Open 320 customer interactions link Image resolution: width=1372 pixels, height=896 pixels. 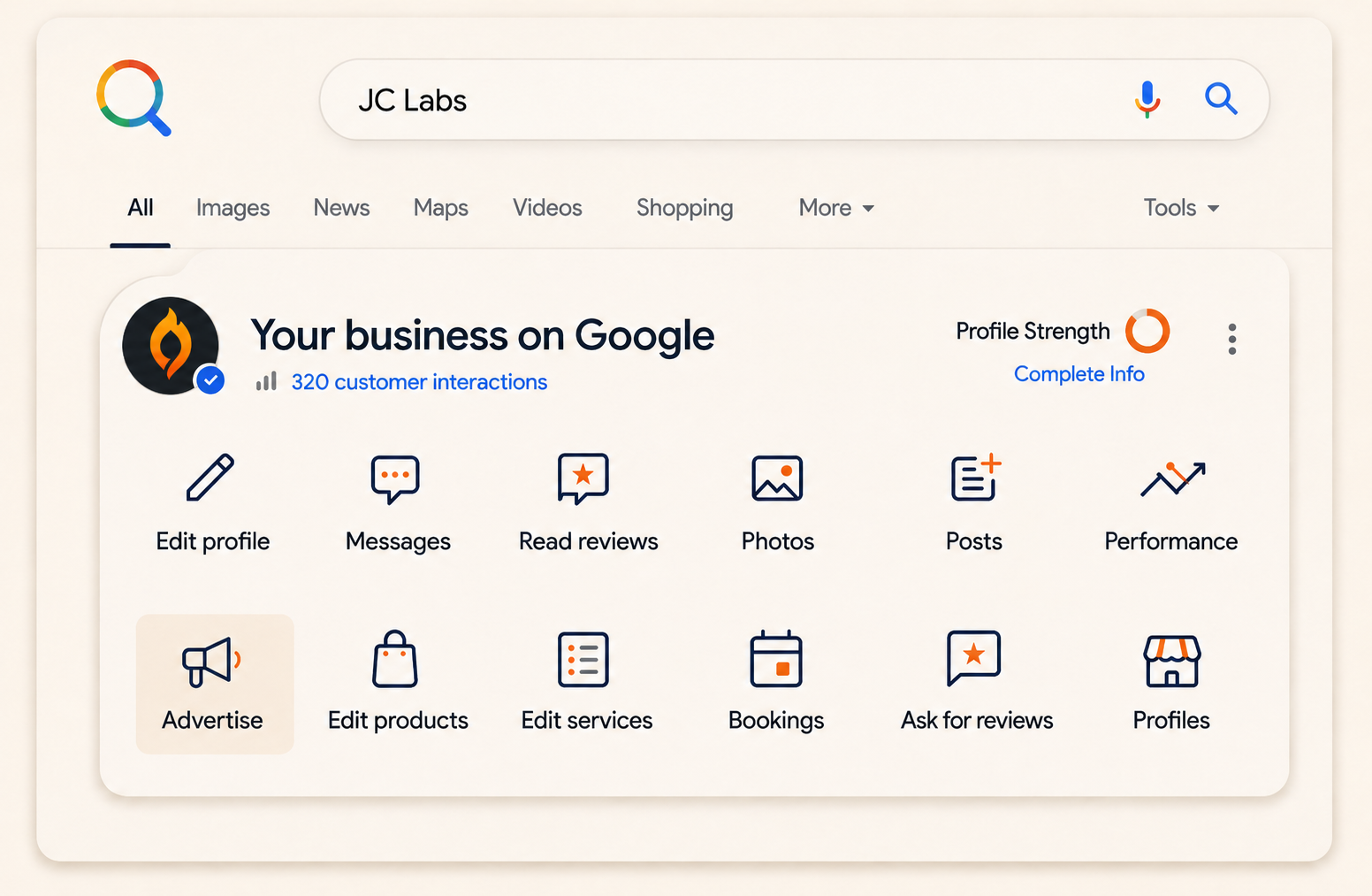[x=419, y=382]
